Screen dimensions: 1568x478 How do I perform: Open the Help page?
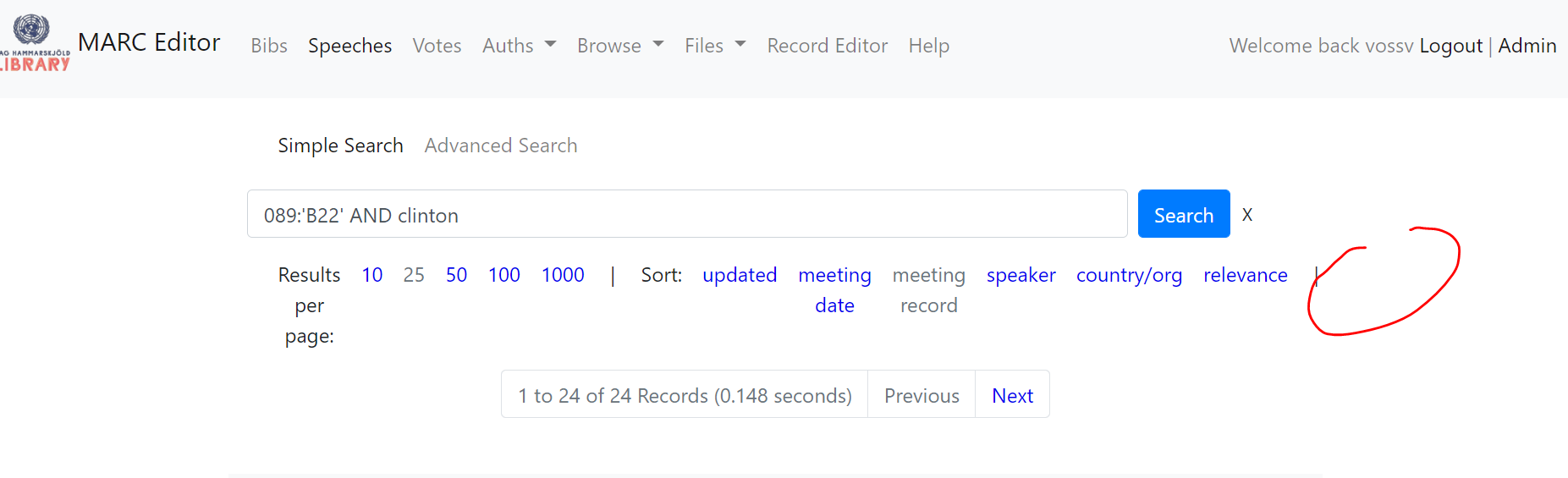click(929, 46)
